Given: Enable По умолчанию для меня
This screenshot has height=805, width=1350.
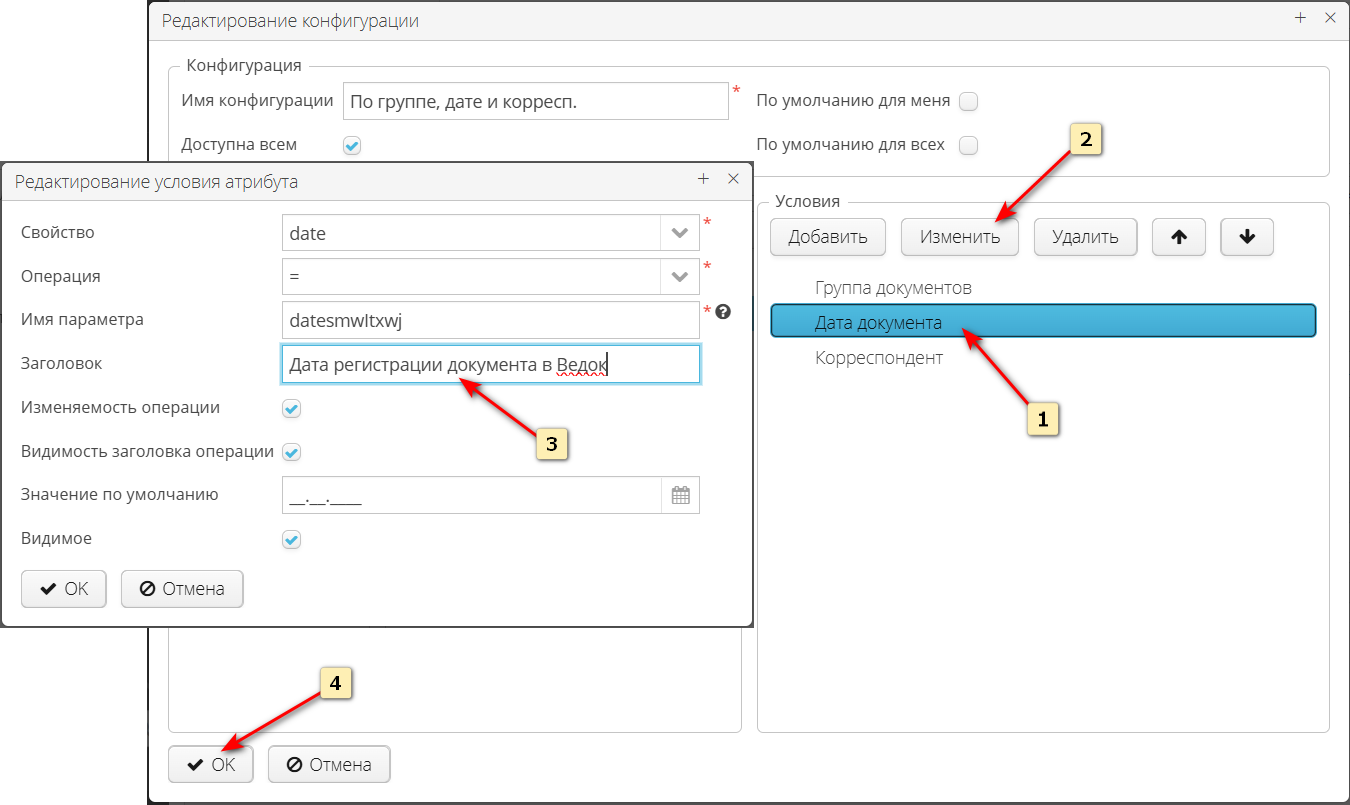Looking at the screenshot, I should [x=968, y=101].
